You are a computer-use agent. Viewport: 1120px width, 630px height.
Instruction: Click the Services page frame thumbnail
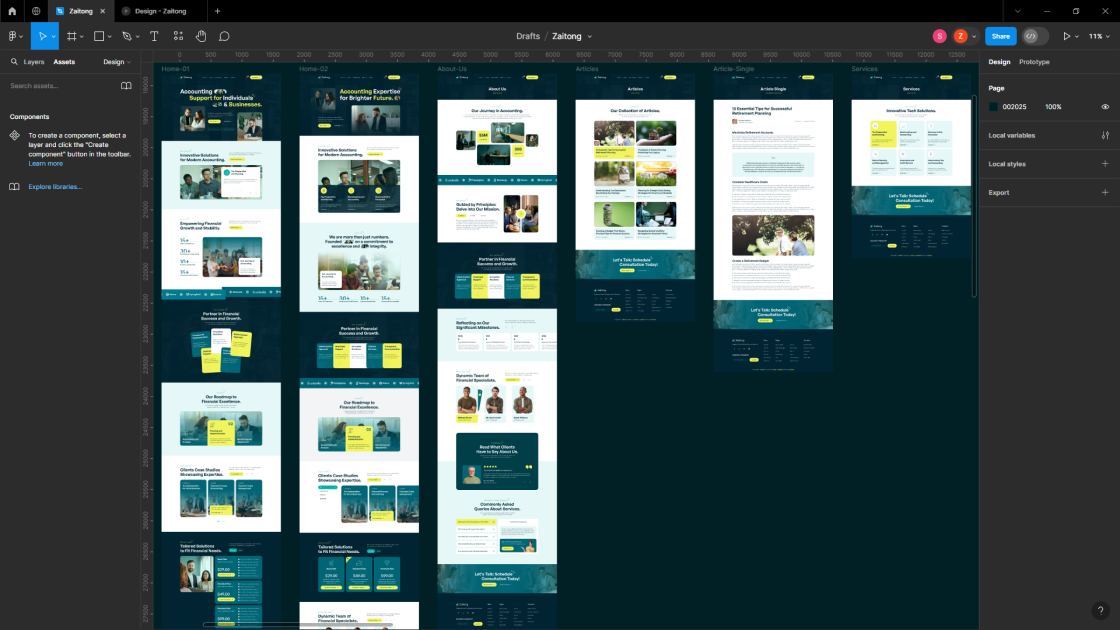(x=911, y=166)
